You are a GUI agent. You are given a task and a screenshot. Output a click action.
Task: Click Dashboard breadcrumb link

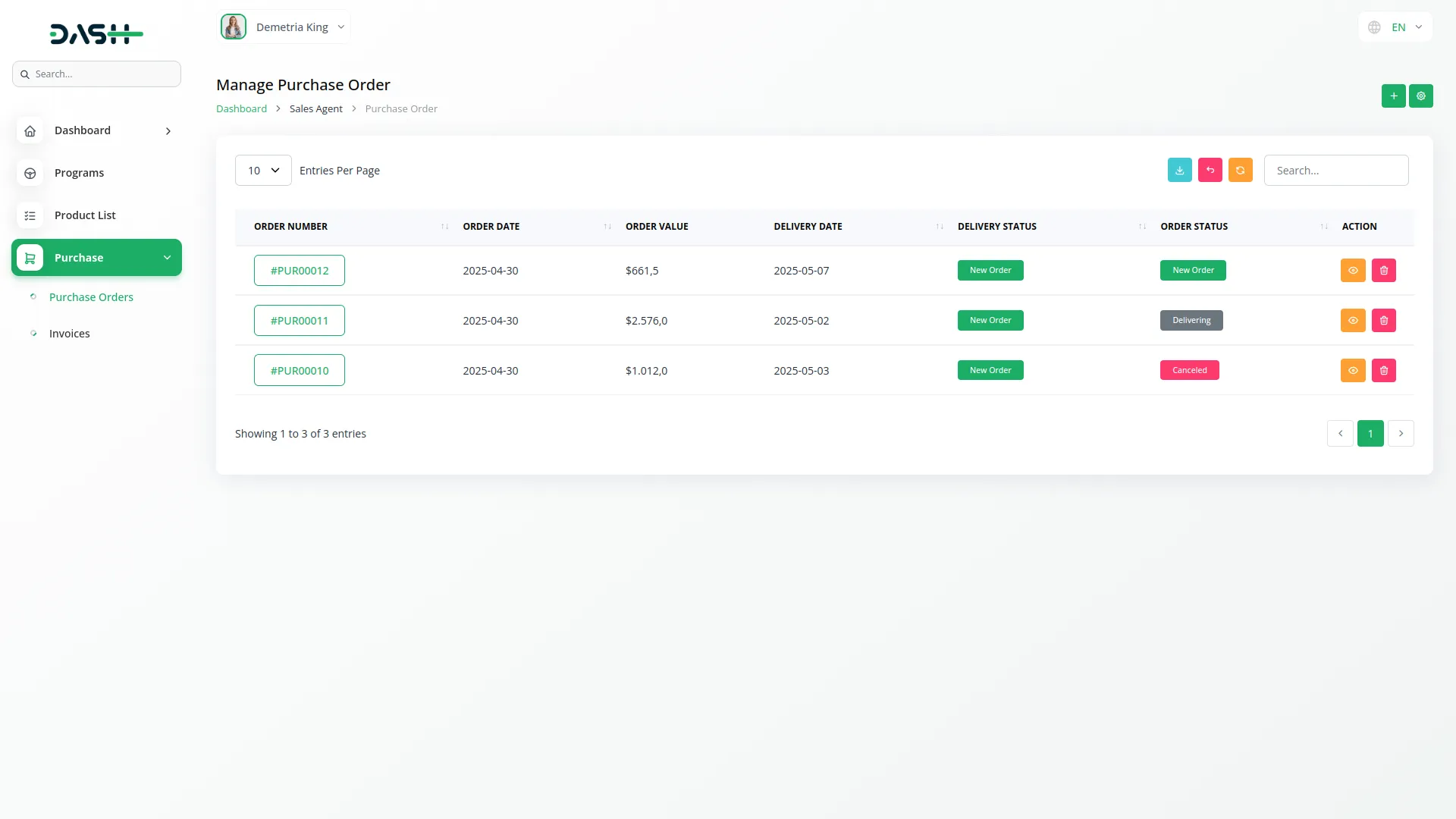coord(241,109)
